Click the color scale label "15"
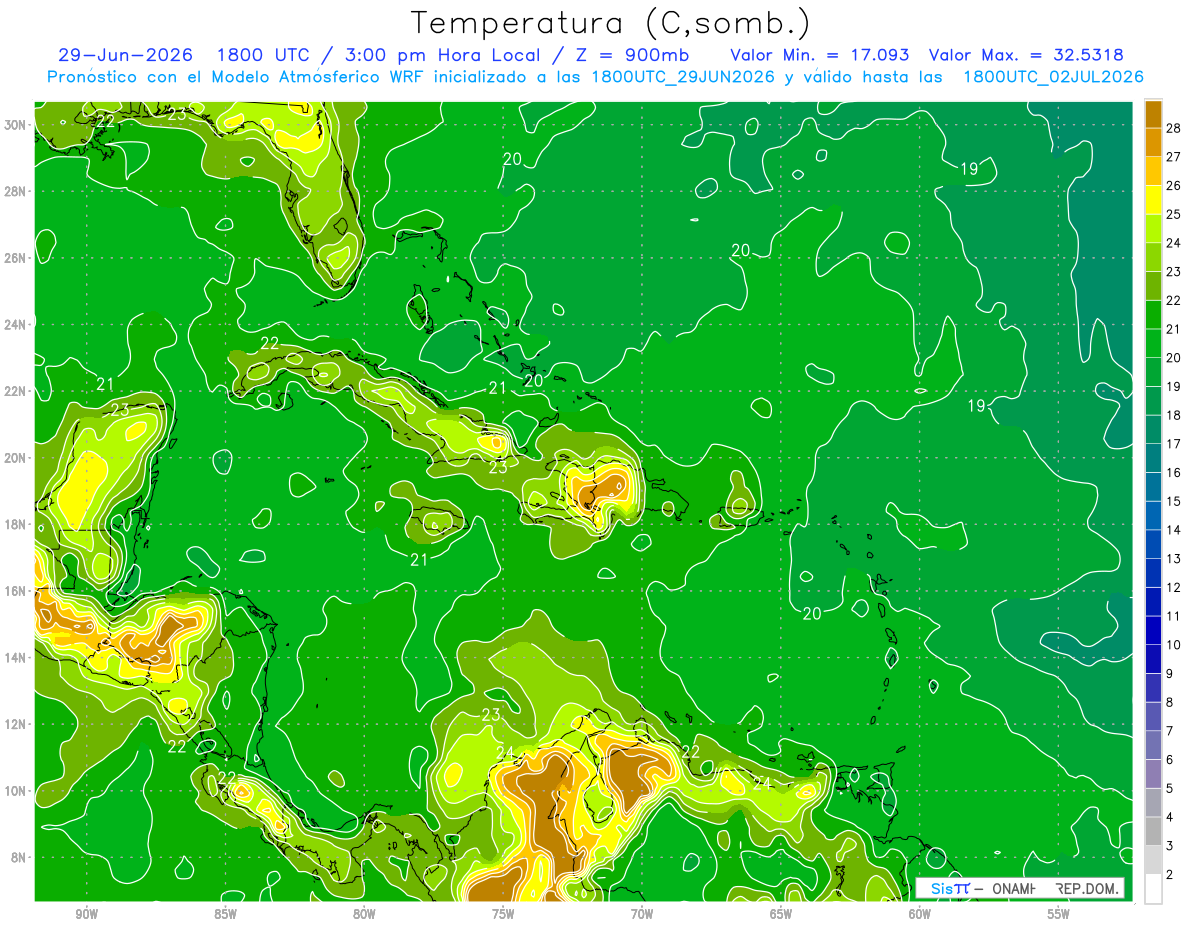This screenshot has height=927, width=1200. pyautogui.click(x=1174, y=501)
